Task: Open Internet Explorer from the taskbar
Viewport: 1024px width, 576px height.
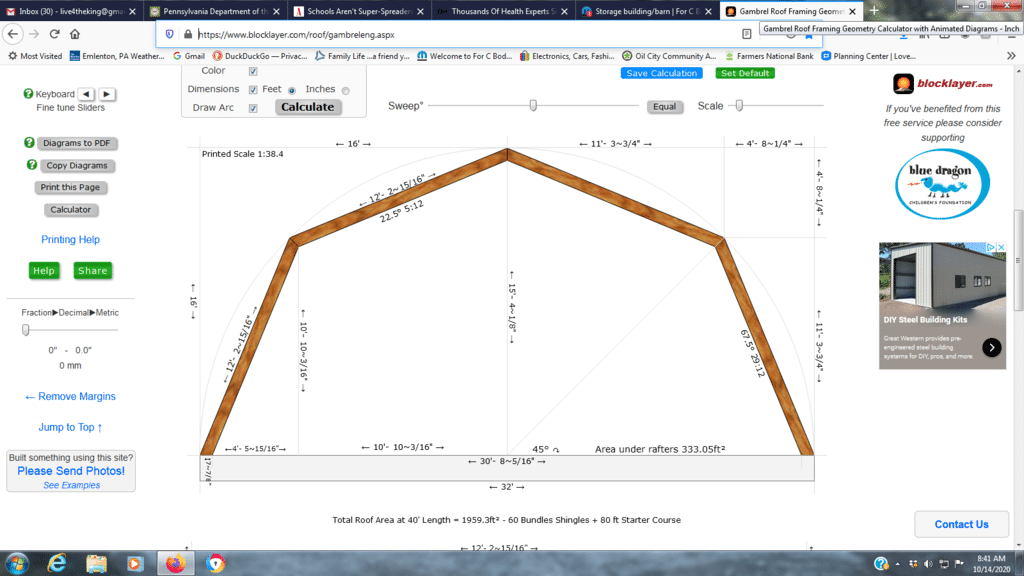Action: [57, 563]
